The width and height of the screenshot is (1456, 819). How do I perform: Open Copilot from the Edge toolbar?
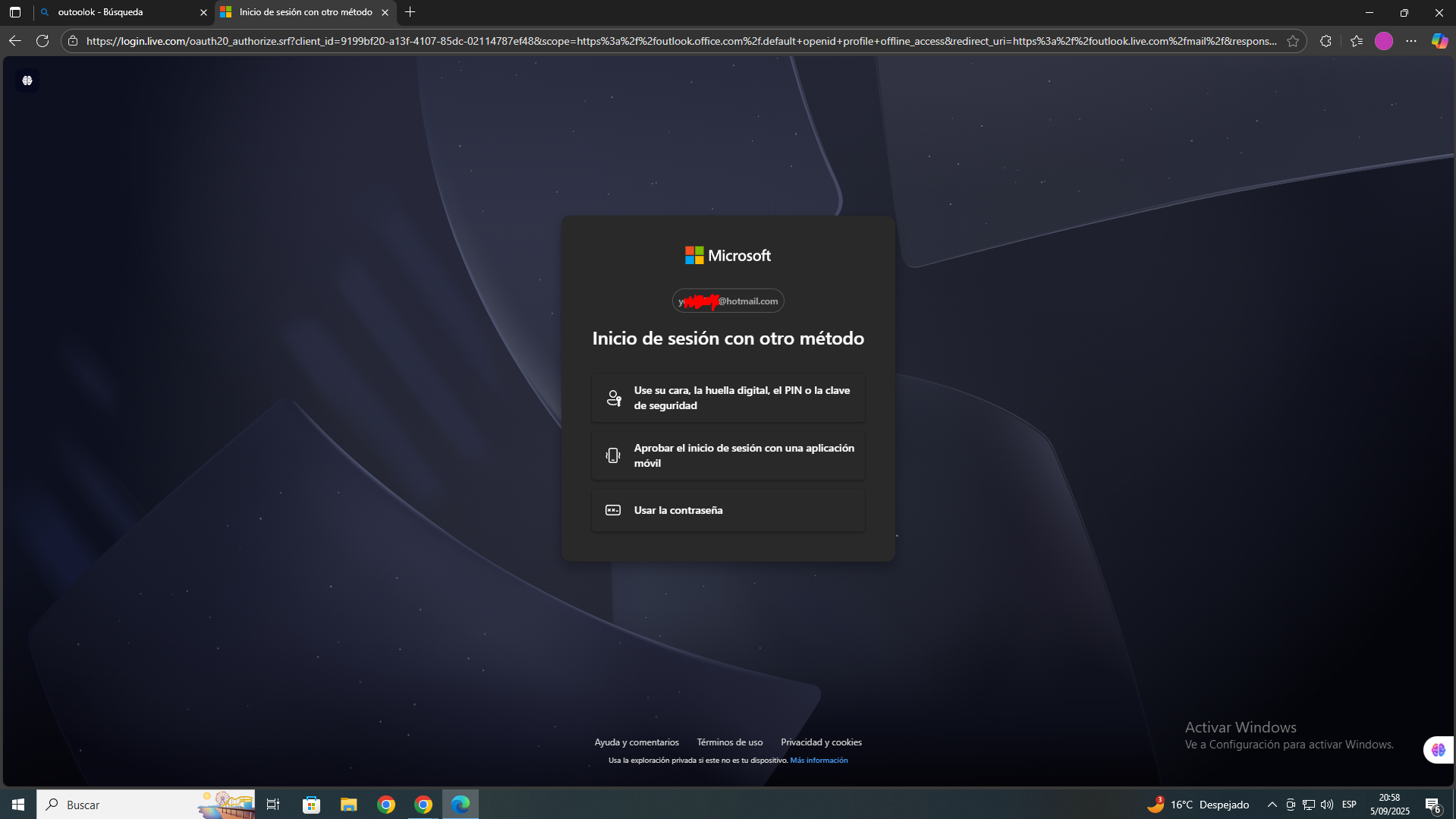[x=1439, y=41]
